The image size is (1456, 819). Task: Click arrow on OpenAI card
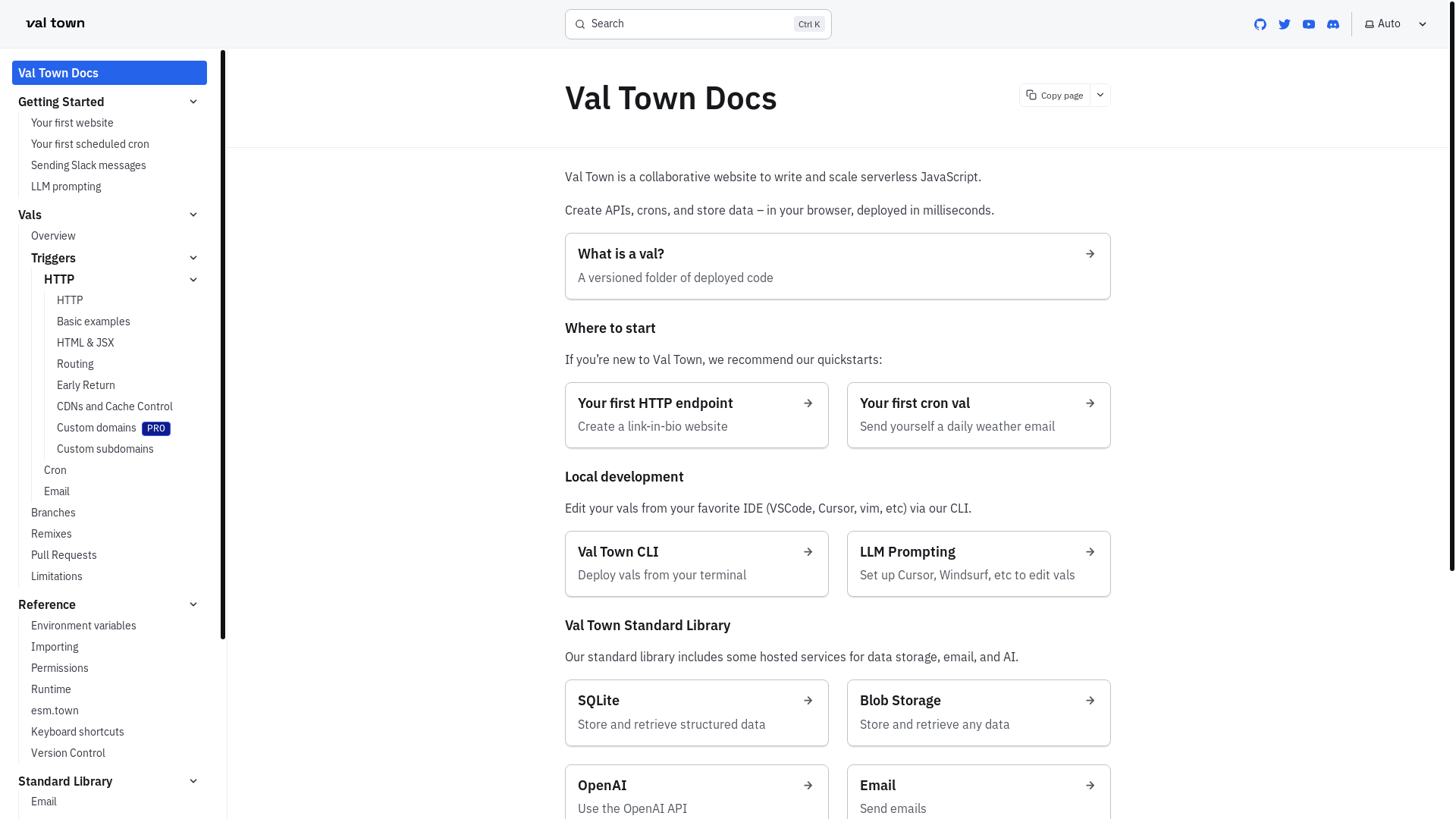tap(808, 786)
